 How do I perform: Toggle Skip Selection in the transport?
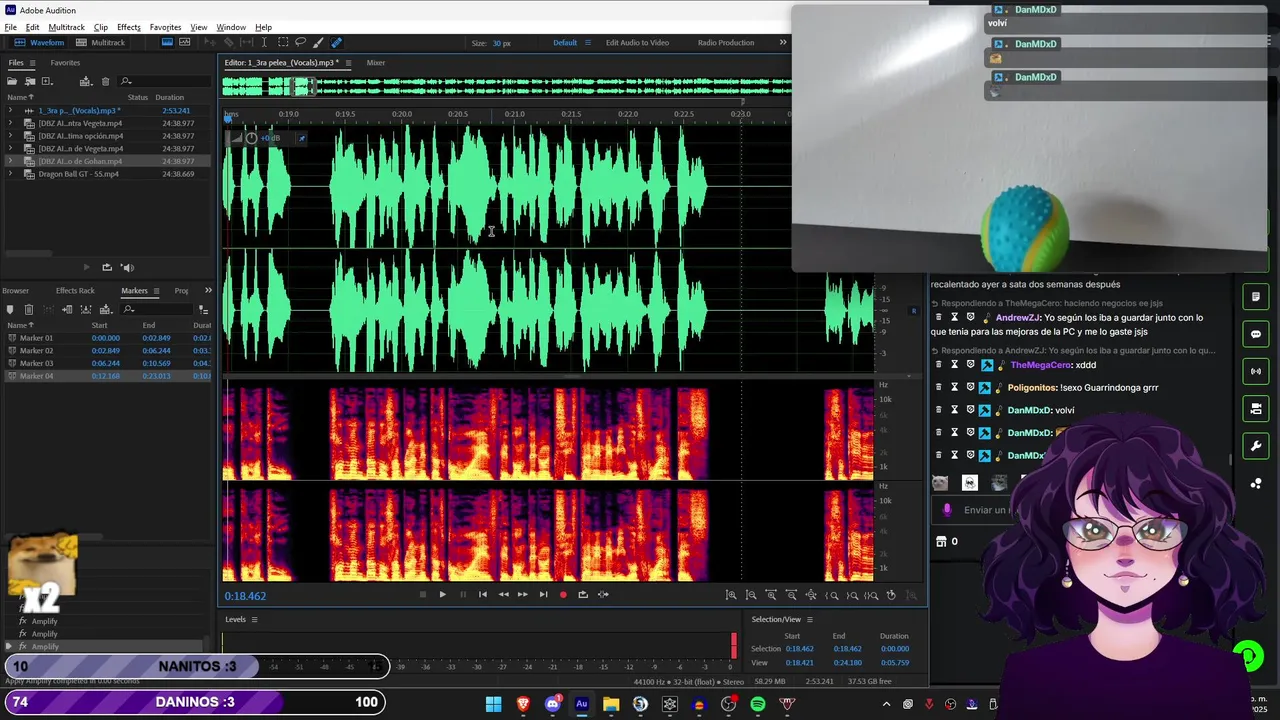coord(603,595)
